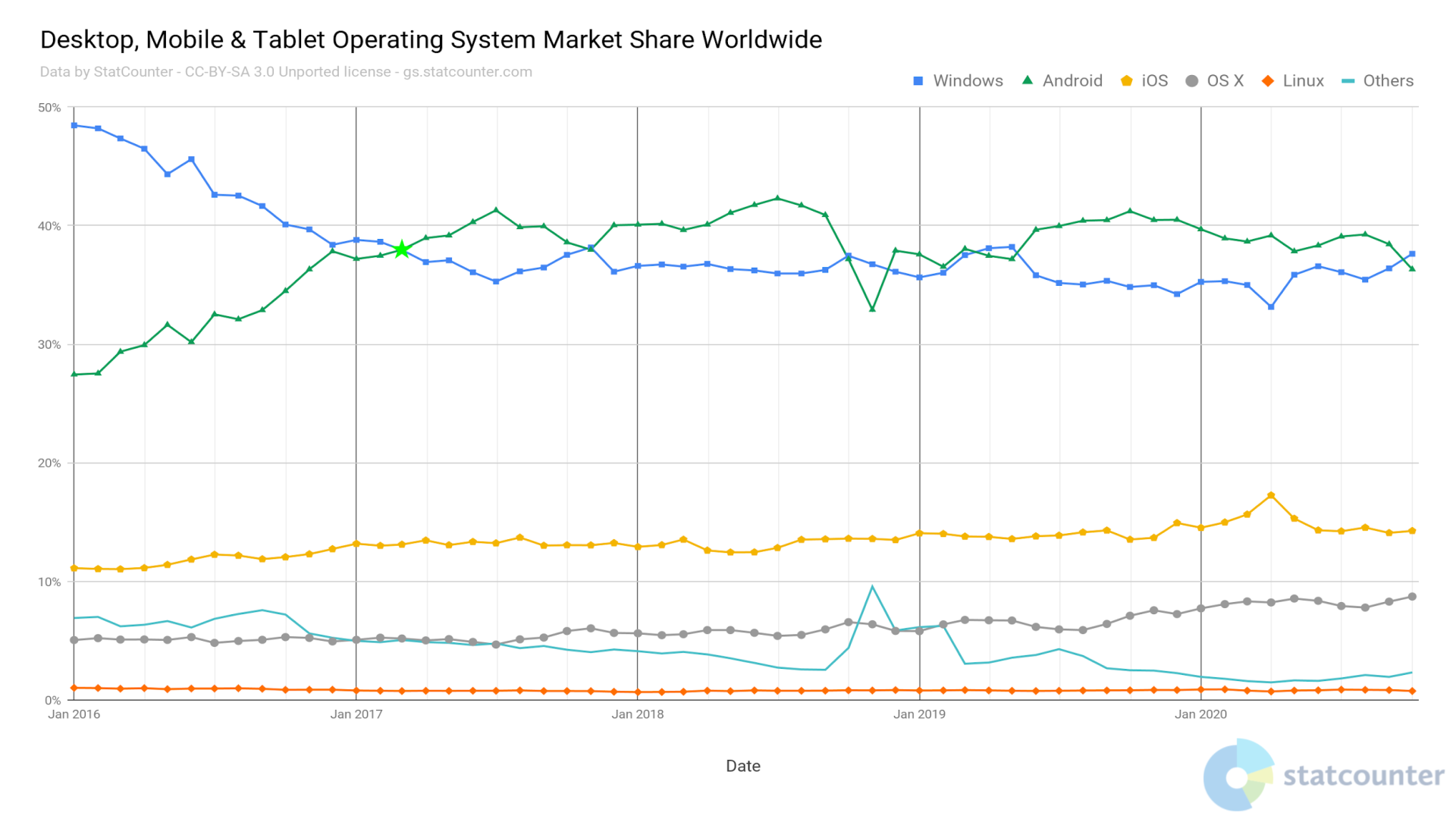Click the first Windows data point at Jan 2016
This screenshot has width=1456, height=819.
click(74, 125)
